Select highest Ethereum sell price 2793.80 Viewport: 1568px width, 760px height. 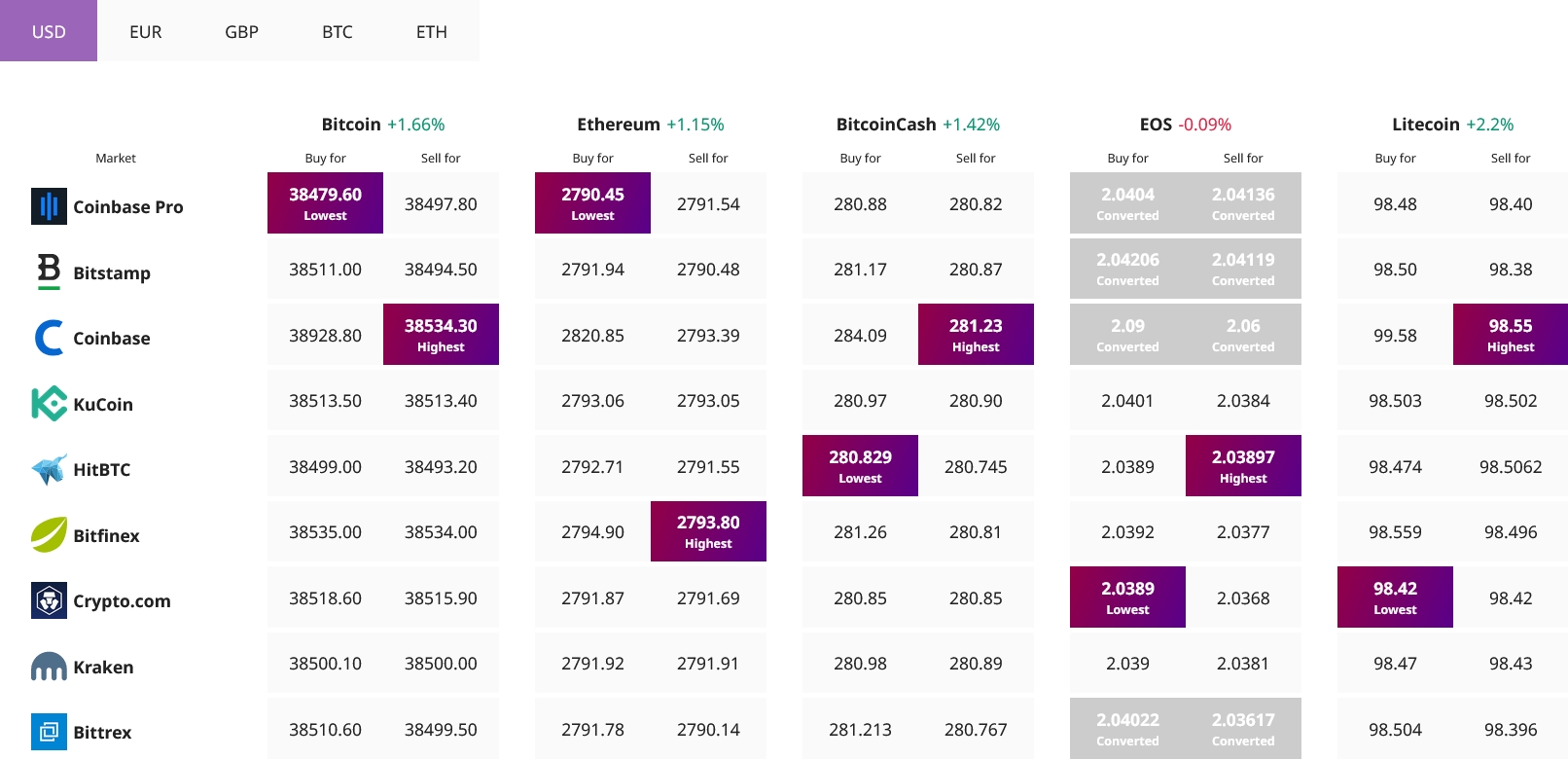pos(708,531)
